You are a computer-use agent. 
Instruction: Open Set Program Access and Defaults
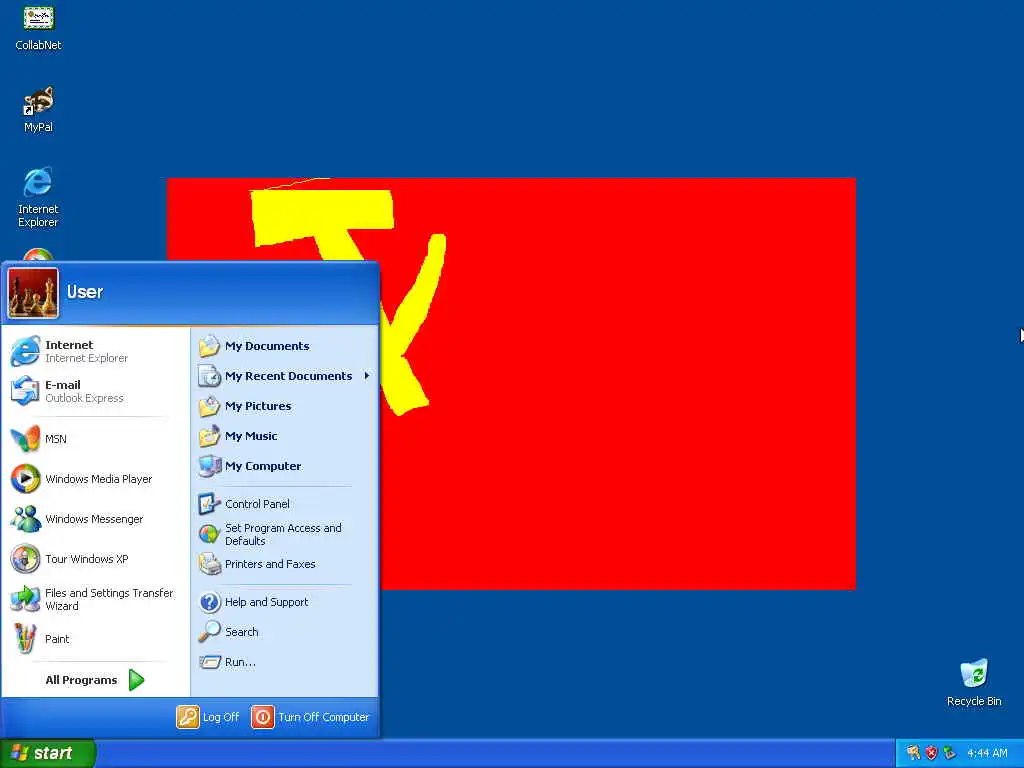pyautogui.click(x=284, y=534)
